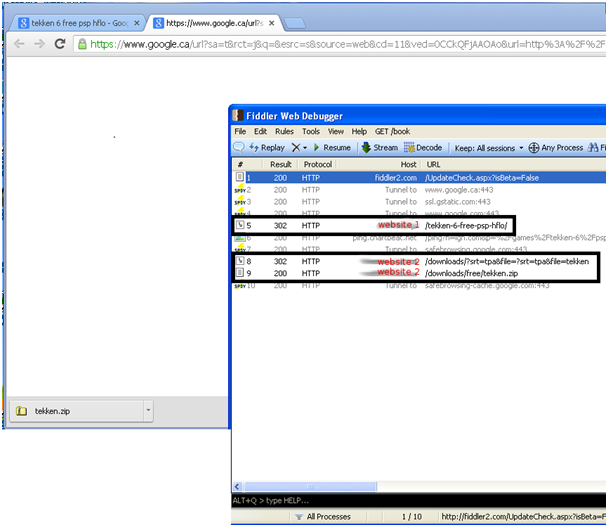Close the 'tekken 6 free psp hflo' tab

tap(137, 23)
